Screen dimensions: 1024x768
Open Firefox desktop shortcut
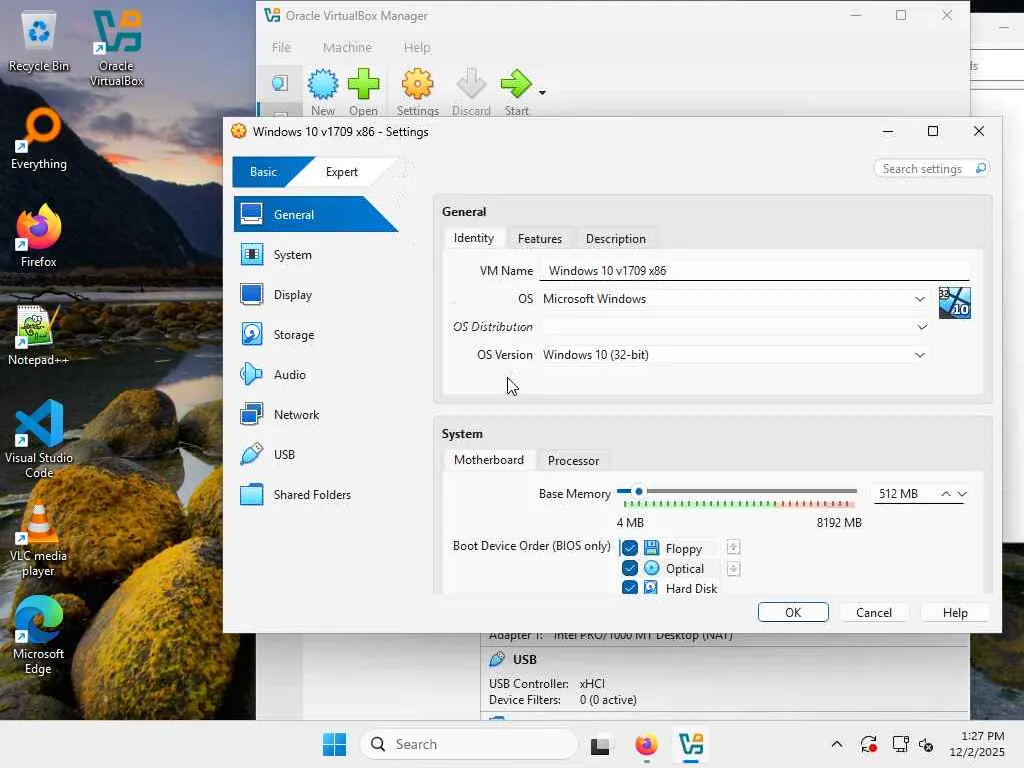(x=39, y=236)
